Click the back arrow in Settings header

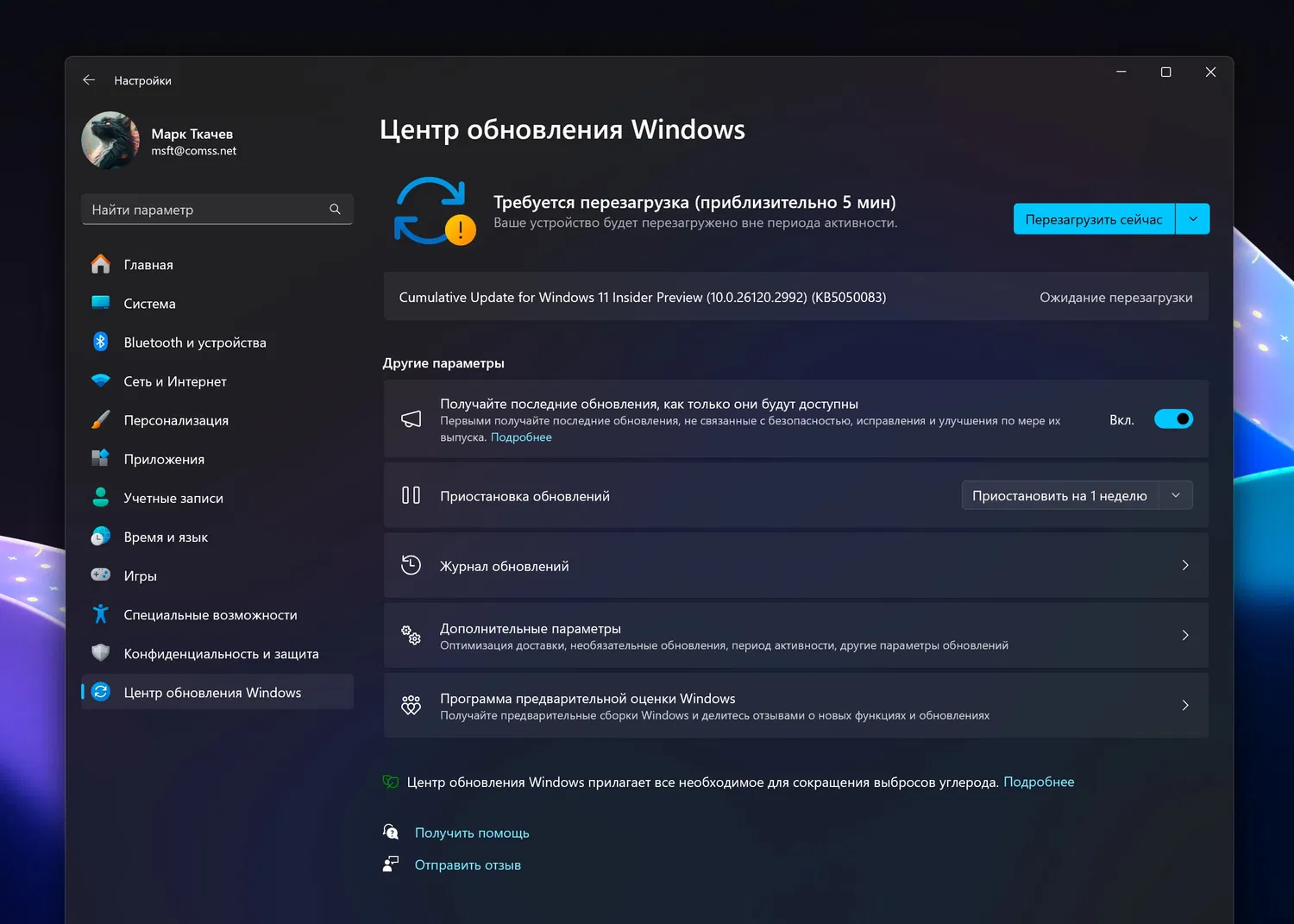(89, 80)
